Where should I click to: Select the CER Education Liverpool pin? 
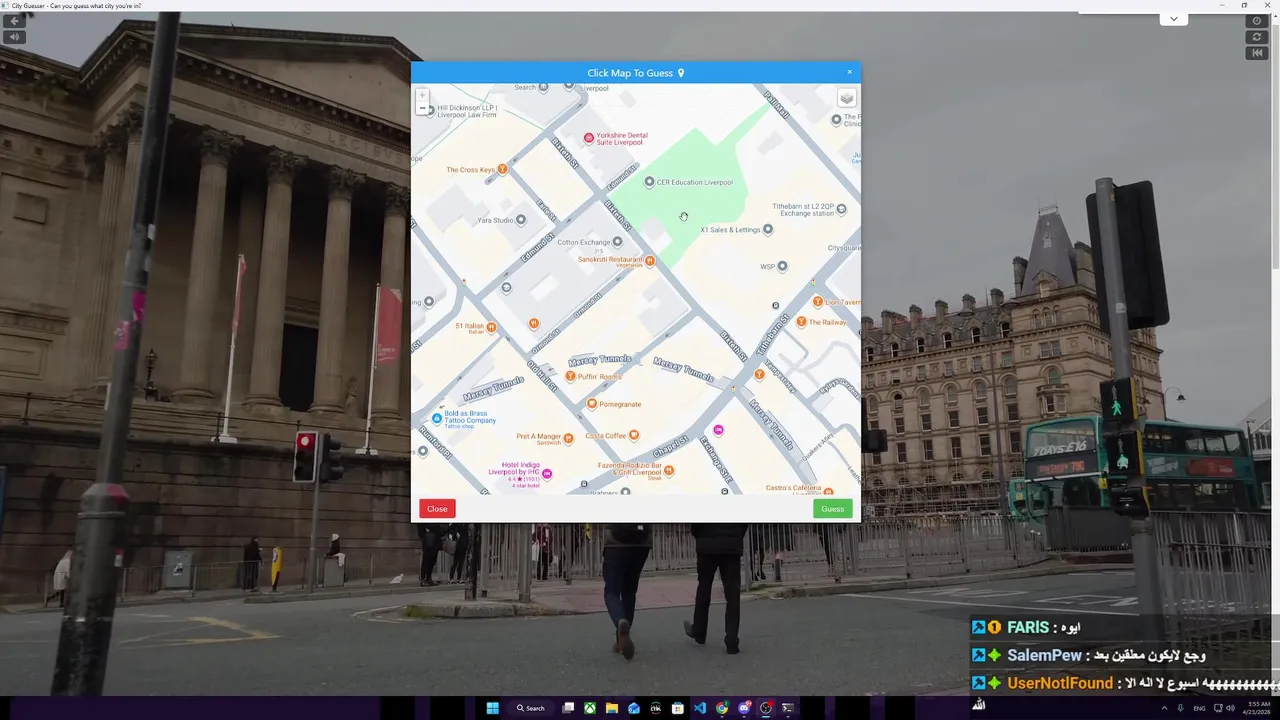[649, 182]
